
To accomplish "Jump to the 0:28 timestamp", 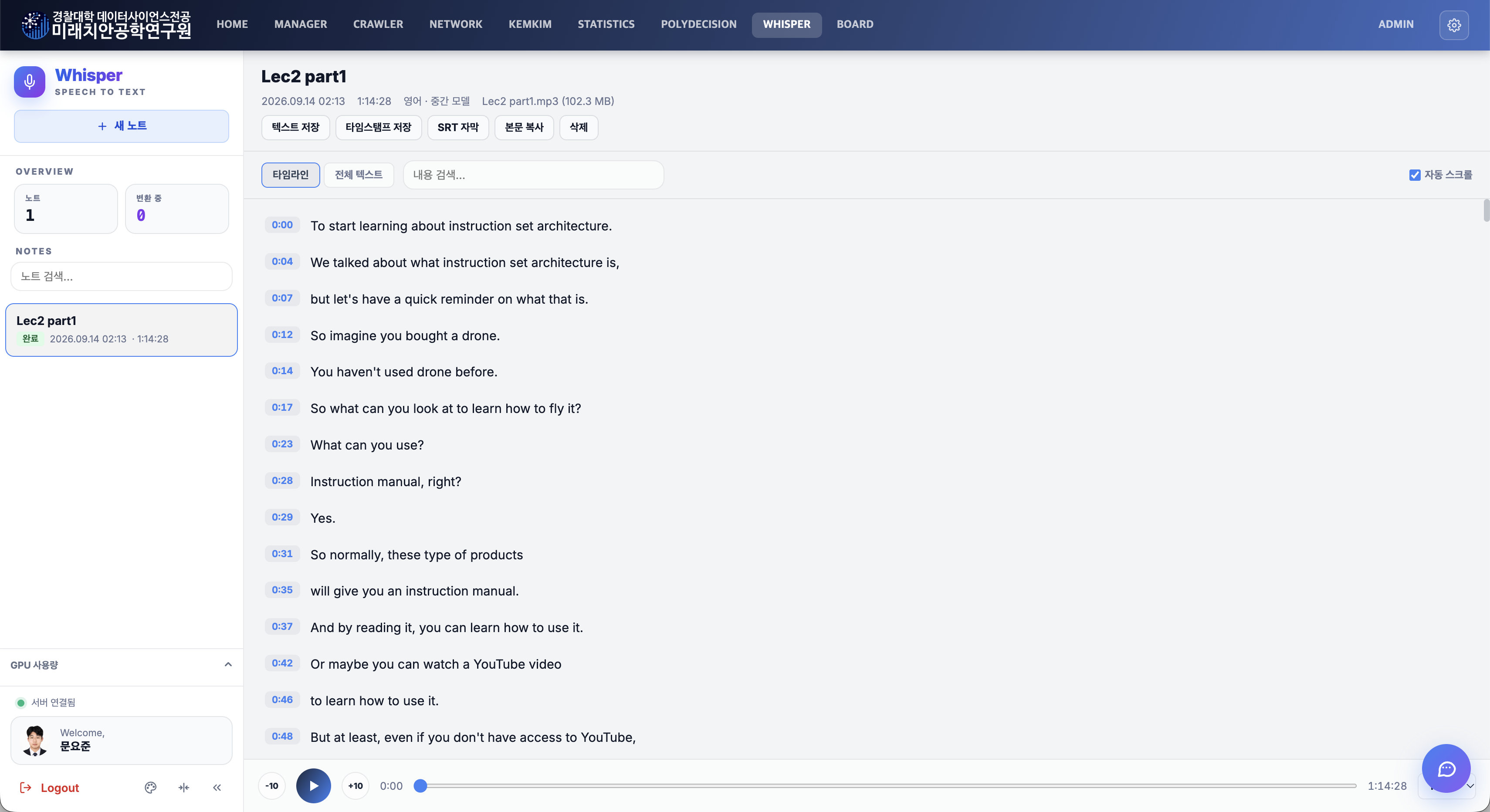I will [x=282, y=480].
